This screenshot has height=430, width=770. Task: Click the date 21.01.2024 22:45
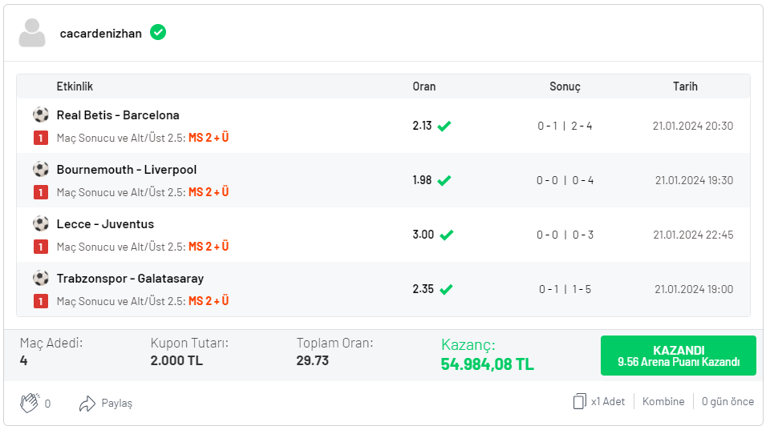pyautogui.click(x=693, y=235)
